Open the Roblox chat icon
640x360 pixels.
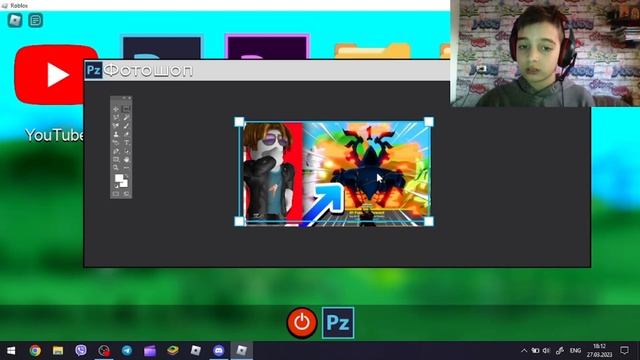[x=36, y=20]
